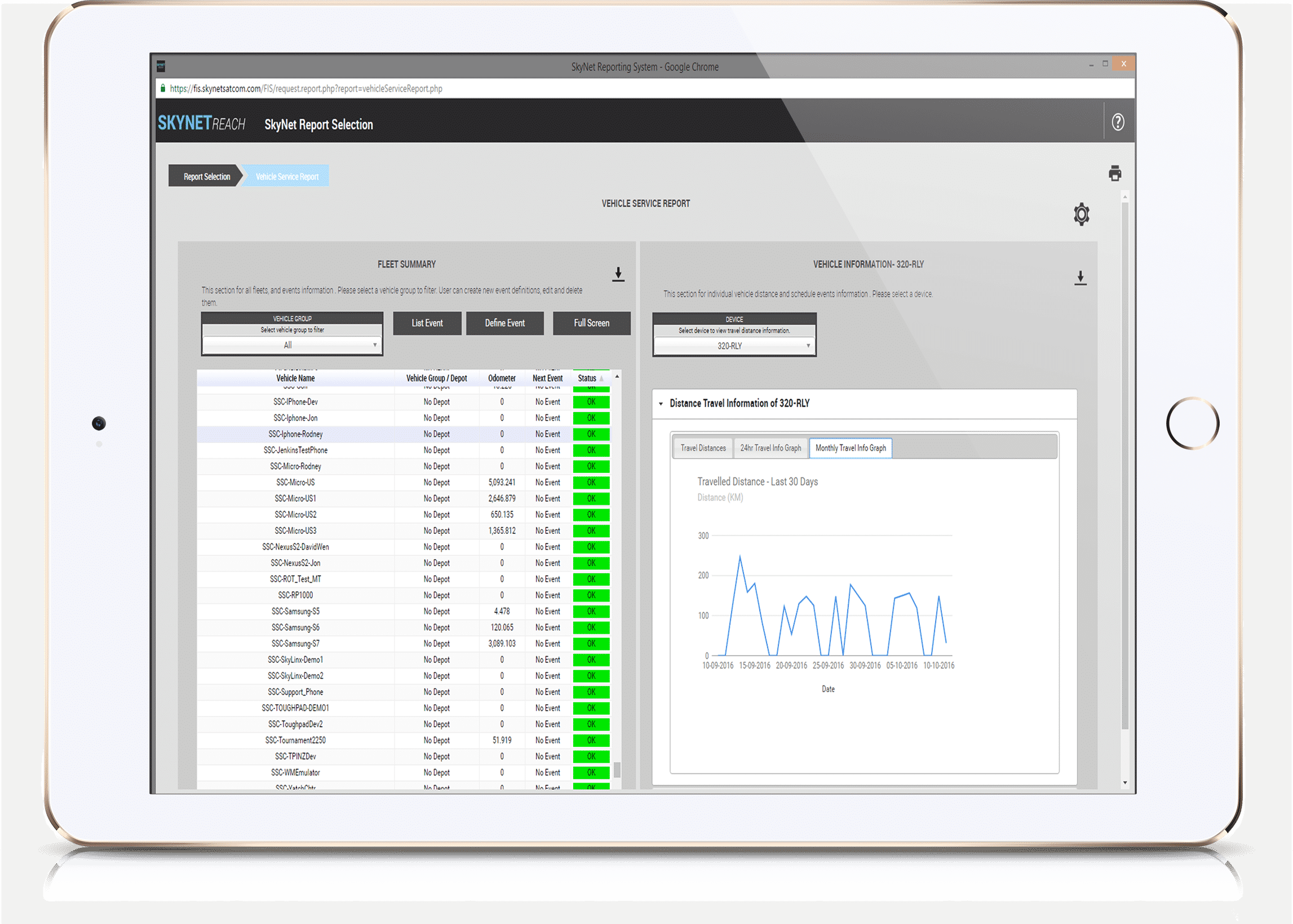Image resolution: width=1293 pixels, height=924 pixels.
Task: Select the SSC-Micro-US vehicle name
Action: [x=295, y=483]
